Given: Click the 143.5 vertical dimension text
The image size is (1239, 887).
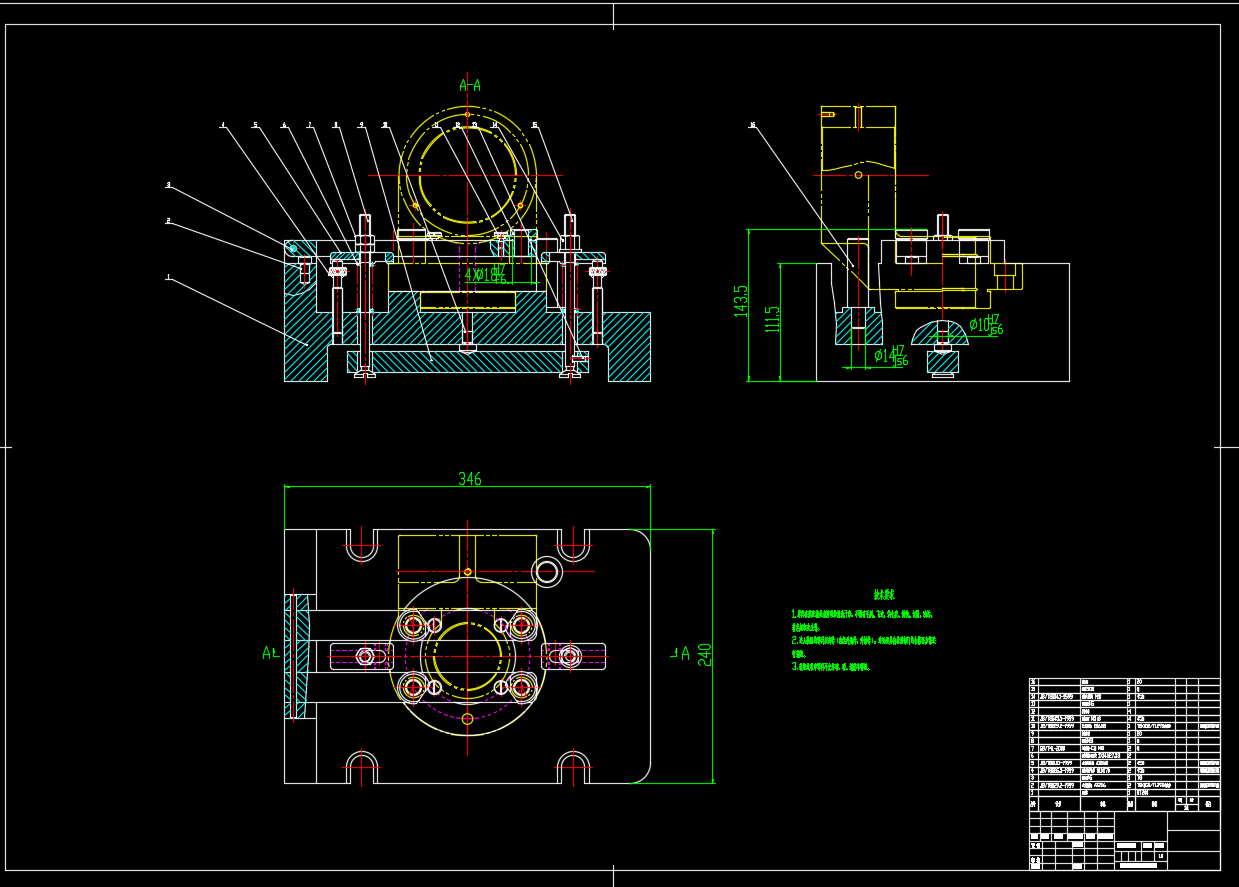Looking at the screenshot, I should [x=741, y=301].
